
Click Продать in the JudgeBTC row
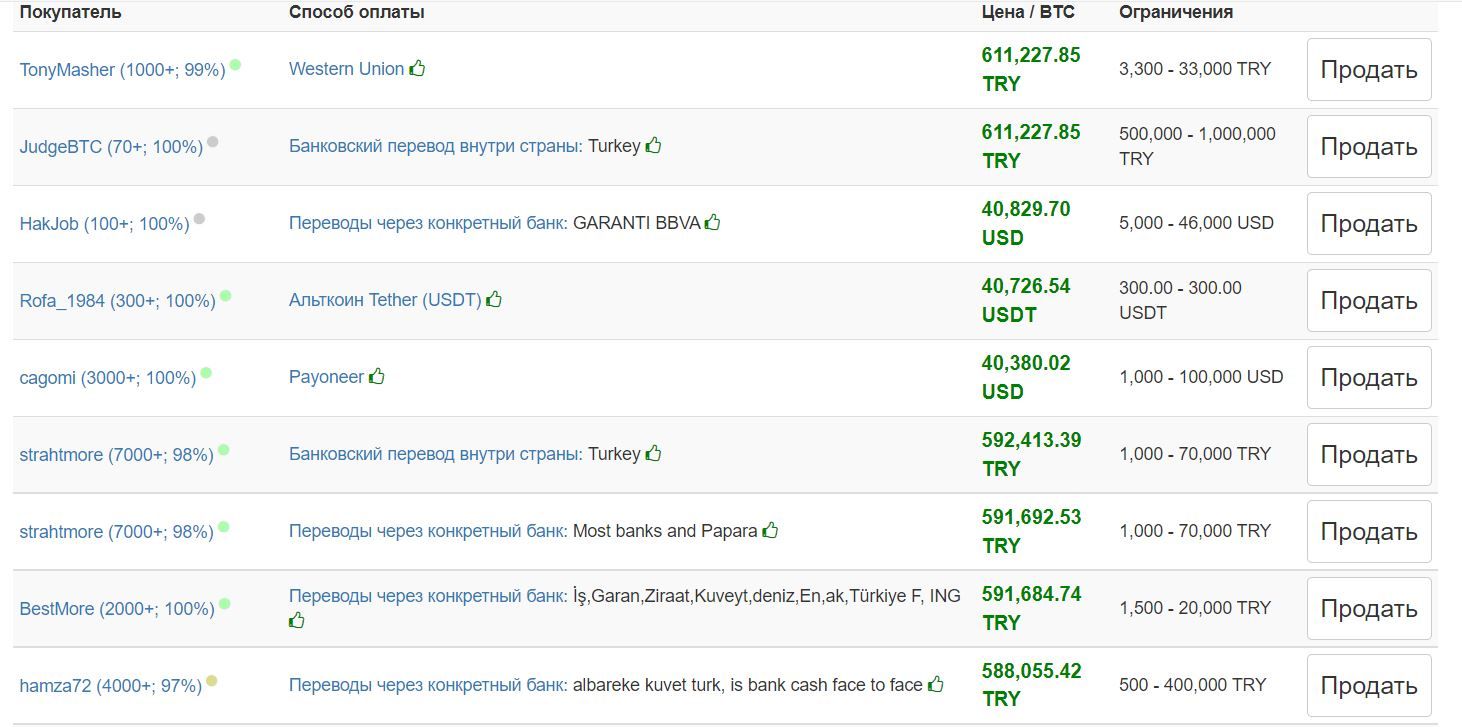coord(1369,147)
